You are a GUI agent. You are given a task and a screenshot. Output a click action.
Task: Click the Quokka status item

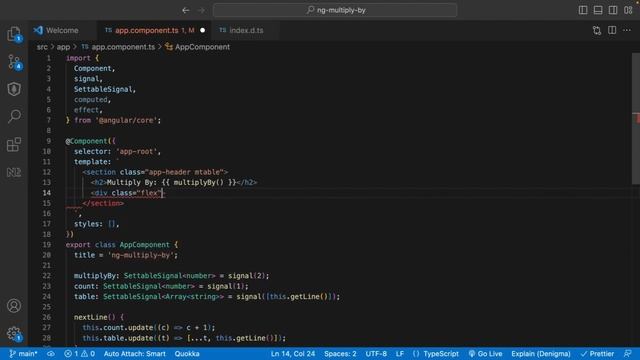(187, 354)
